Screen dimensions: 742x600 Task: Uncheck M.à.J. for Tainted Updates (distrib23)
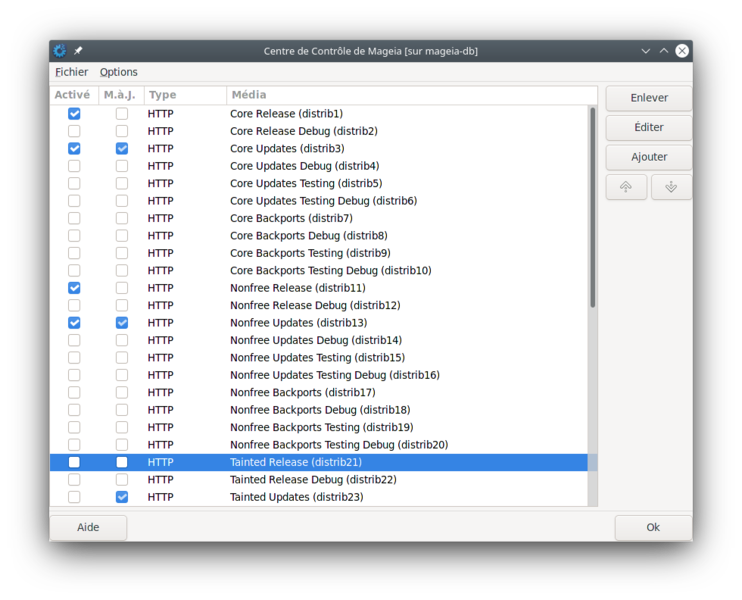[x=122, y=497]
